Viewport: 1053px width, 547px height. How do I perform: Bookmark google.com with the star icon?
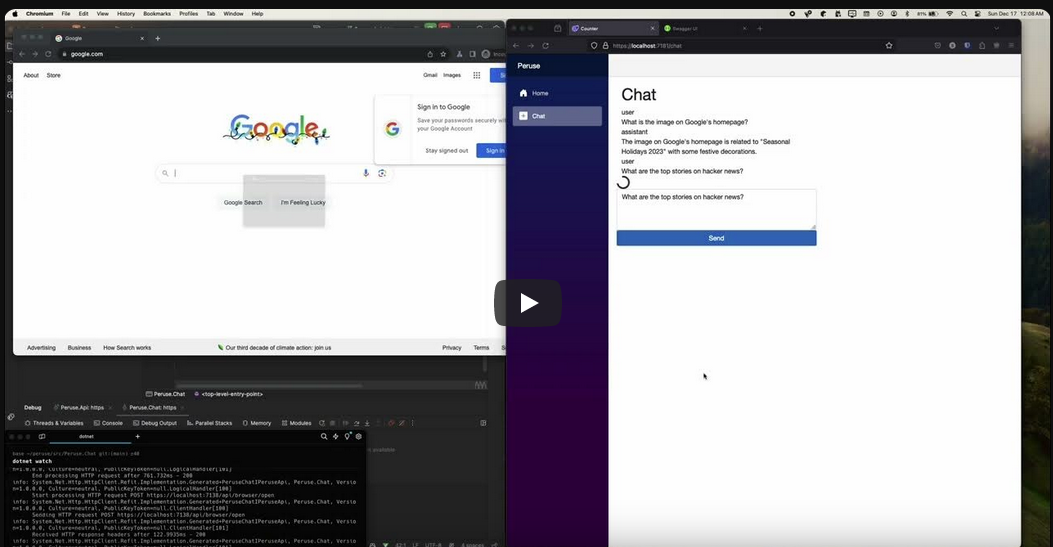pyautogui.click(x=443, y=54)
